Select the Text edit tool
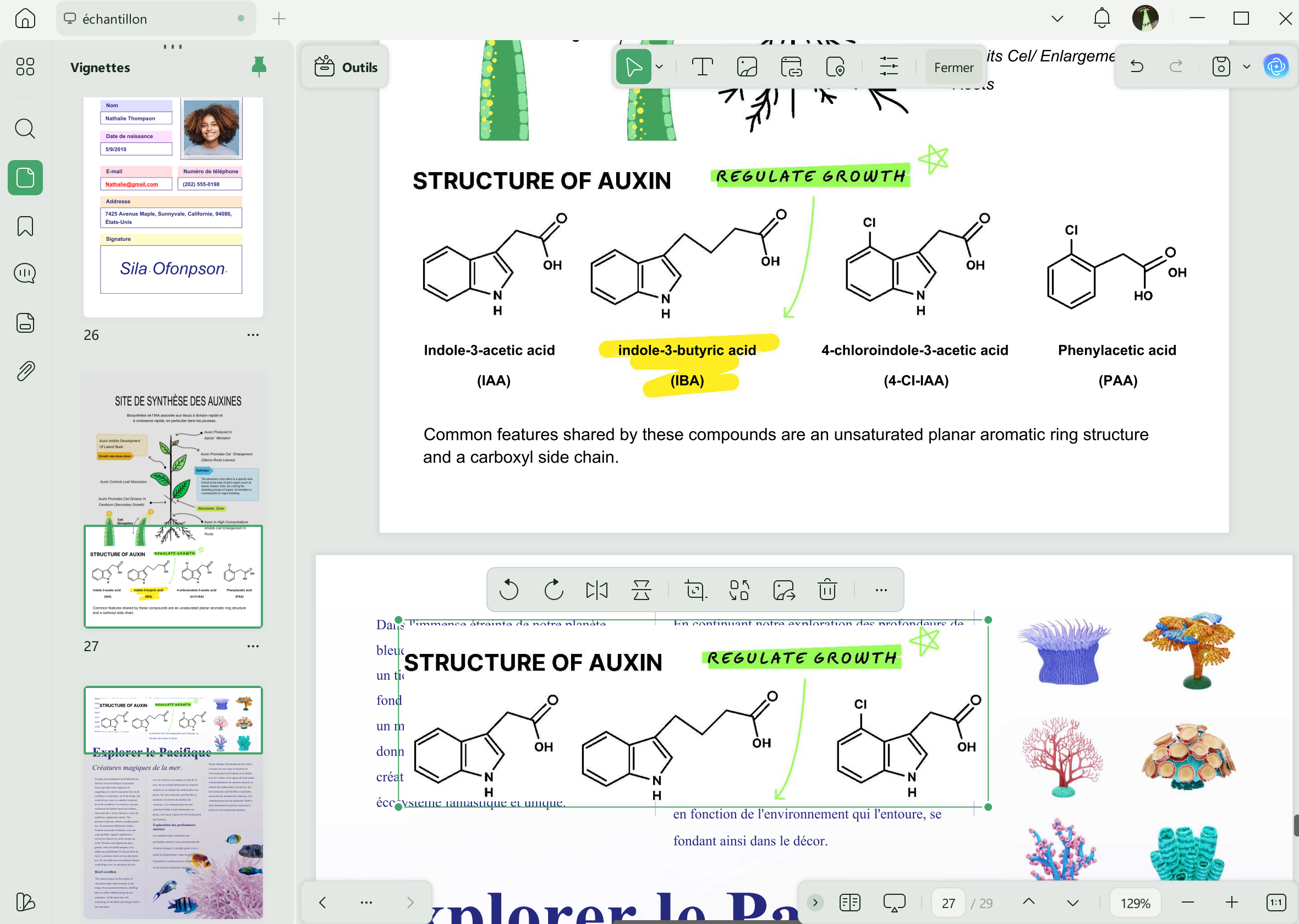The image size is (1299, 924). 702,67
